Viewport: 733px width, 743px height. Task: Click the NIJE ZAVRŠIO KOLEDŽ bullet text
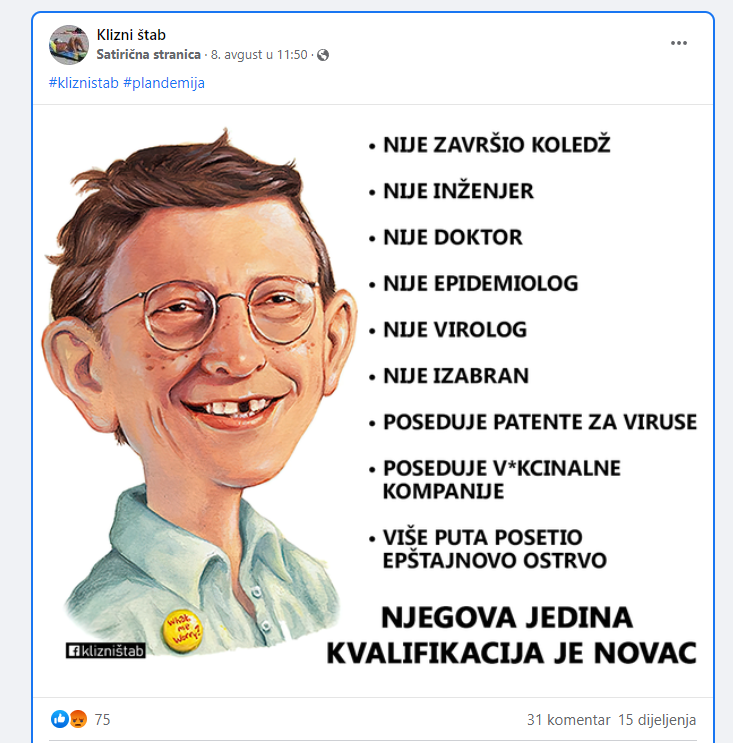(x=497, y=145)
